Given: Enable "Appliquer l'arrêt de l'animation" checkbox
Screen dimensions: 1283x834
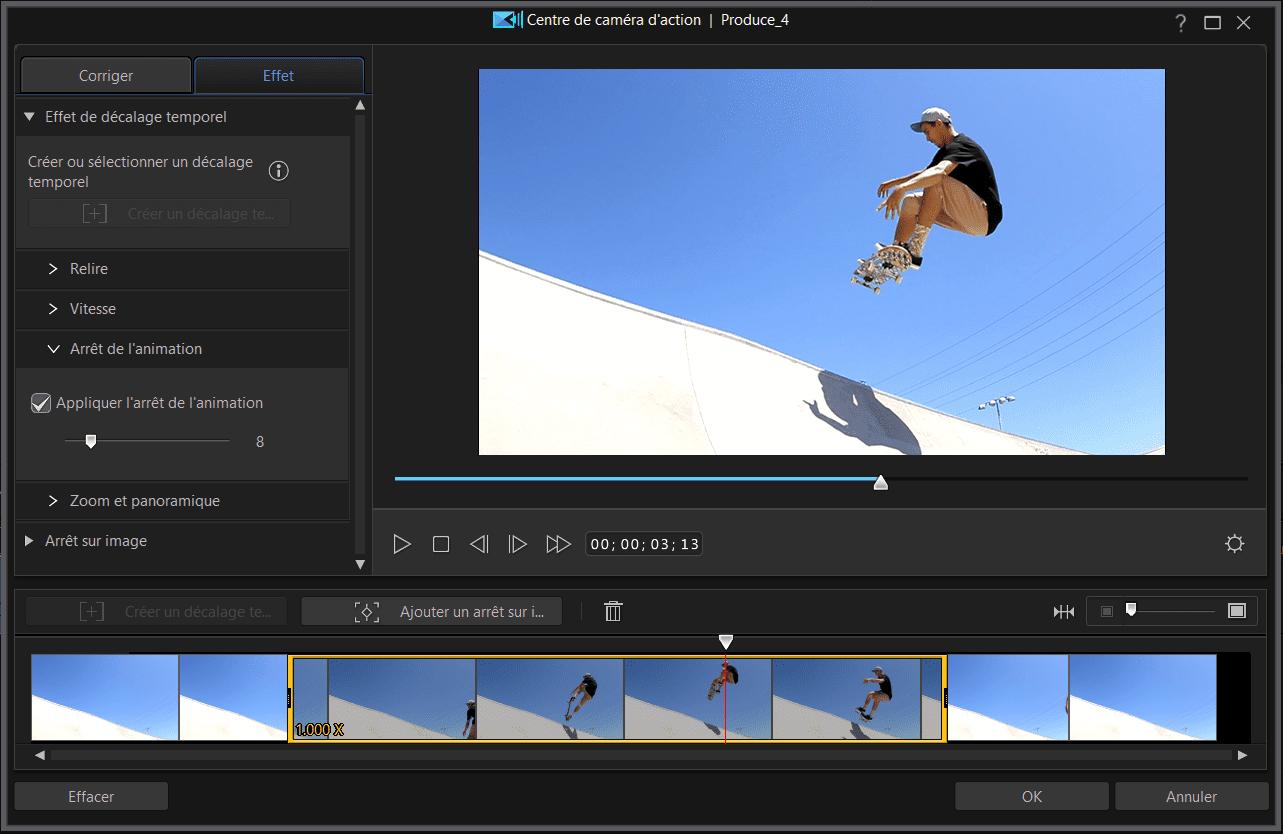Looking at the screenshot, I should pos(41,402).
